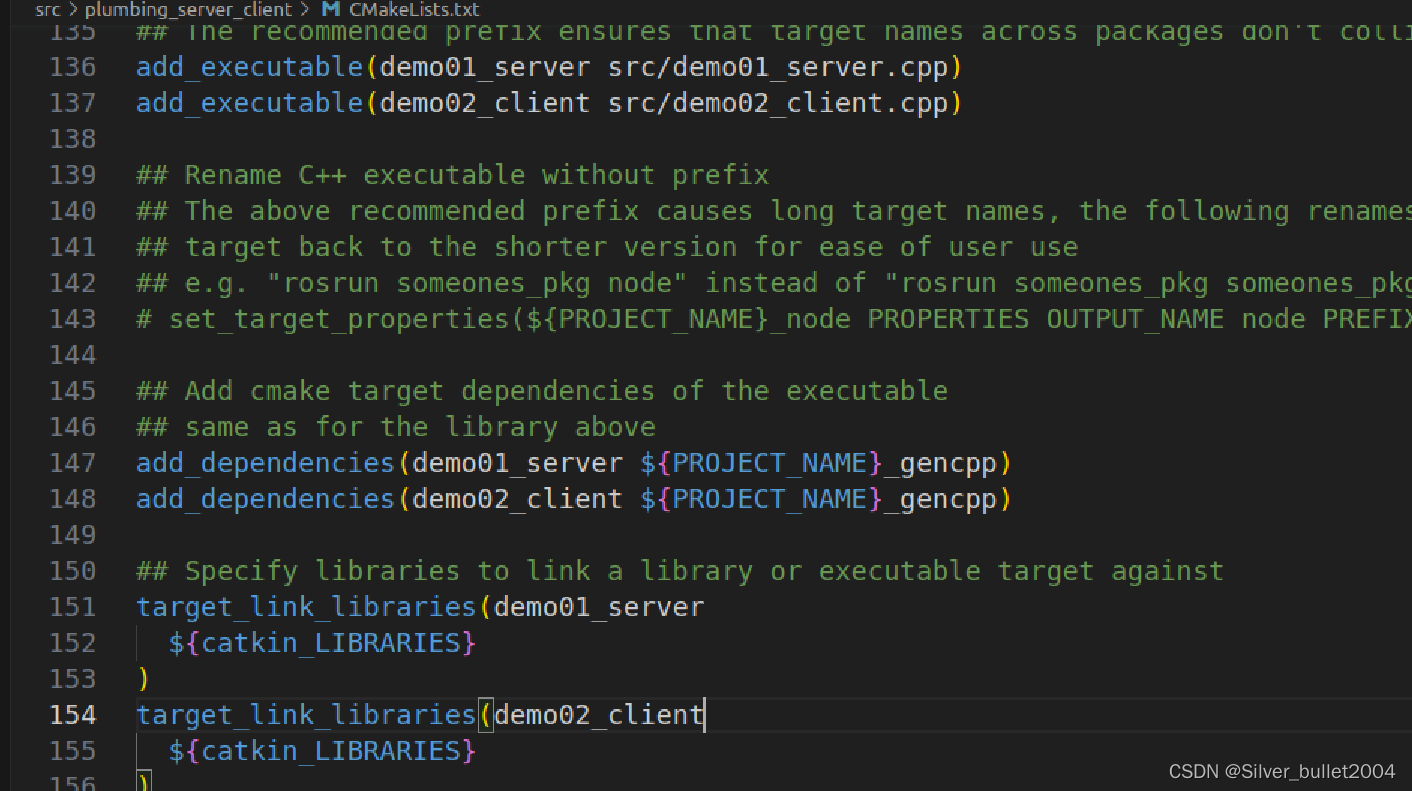Click the 'src' breadcrumb segment
Image resolution: width=1412 pixels, height=791 pixels.
pos(48,10)
